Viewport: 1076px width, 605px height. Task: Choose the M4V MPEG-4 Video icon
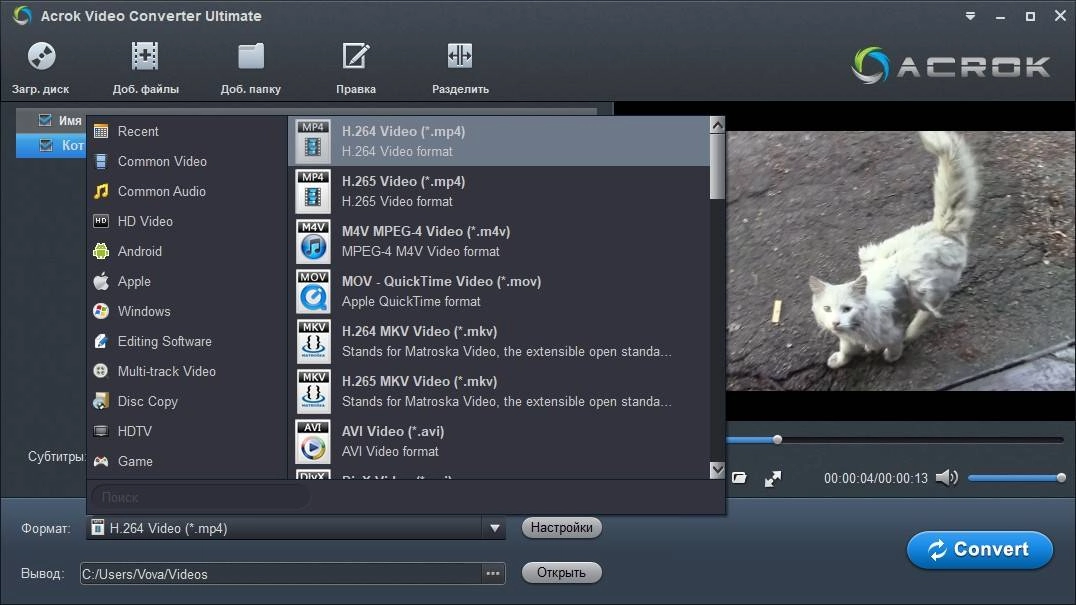pyautogui.click(x=313, y=241)
